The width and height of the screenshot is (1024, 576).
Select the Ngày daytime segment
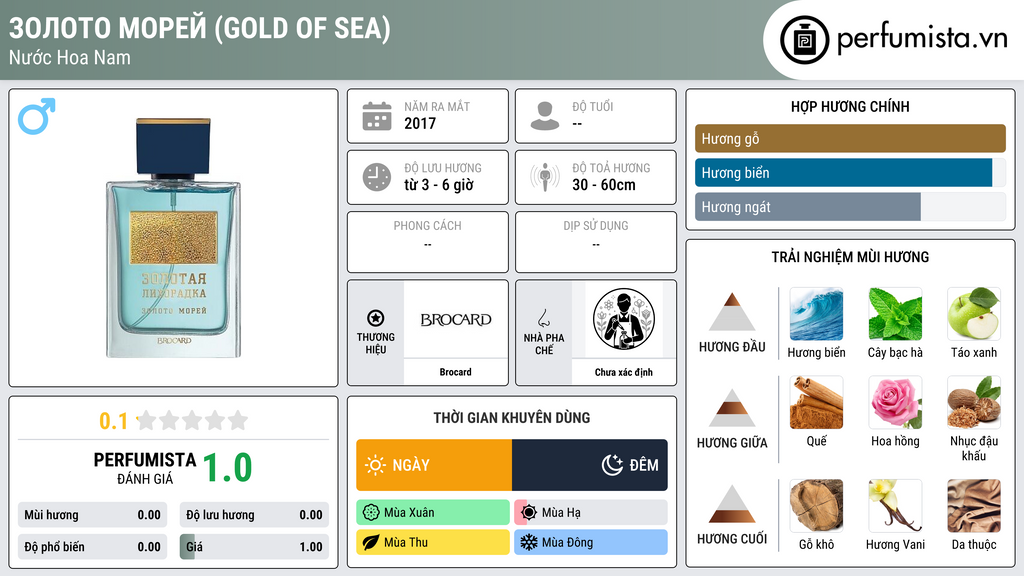[x=434, y=465]
